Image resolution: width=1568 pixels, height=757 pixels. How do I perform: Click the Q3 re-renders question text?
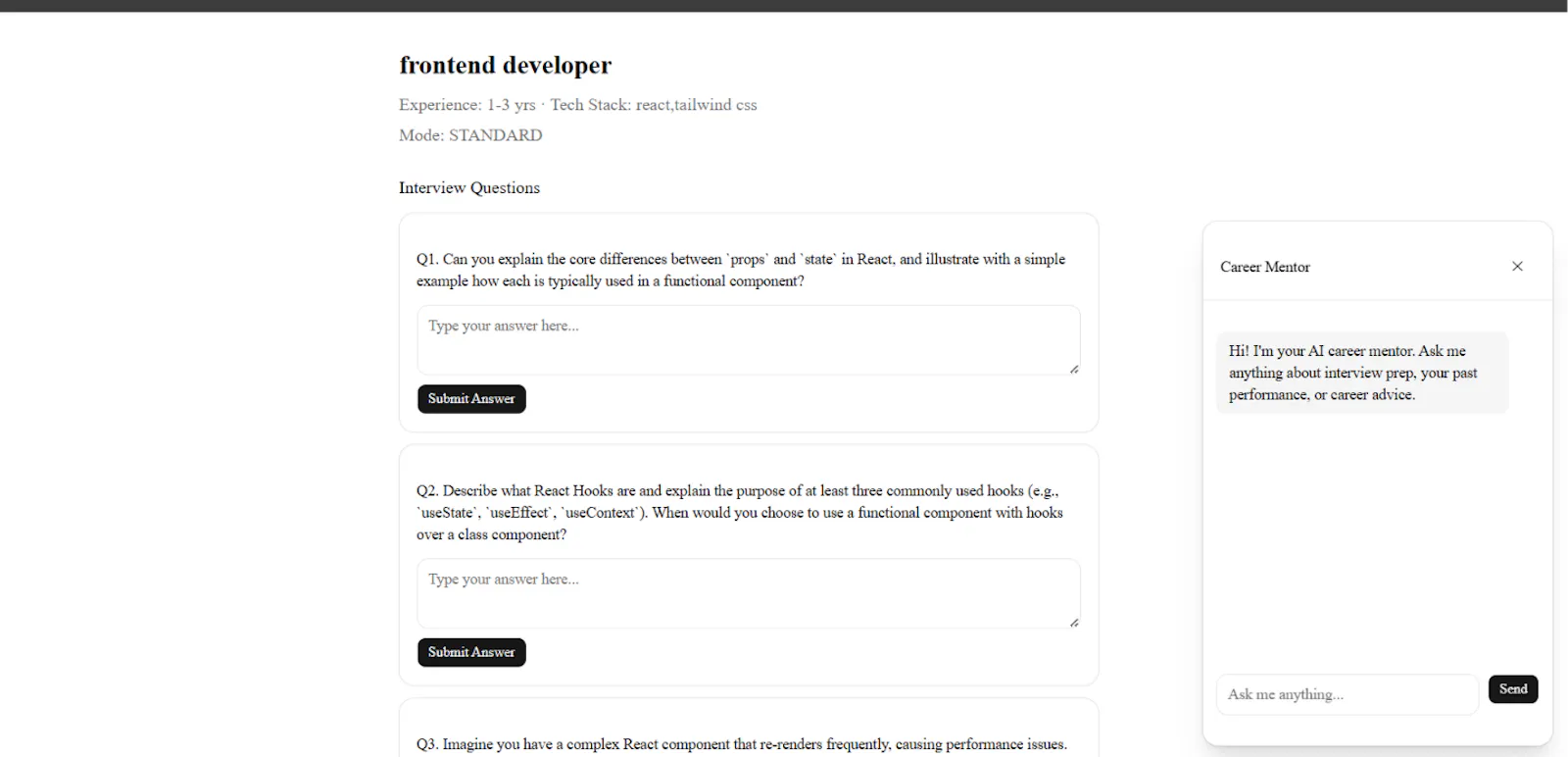click(x=742, y=744)
